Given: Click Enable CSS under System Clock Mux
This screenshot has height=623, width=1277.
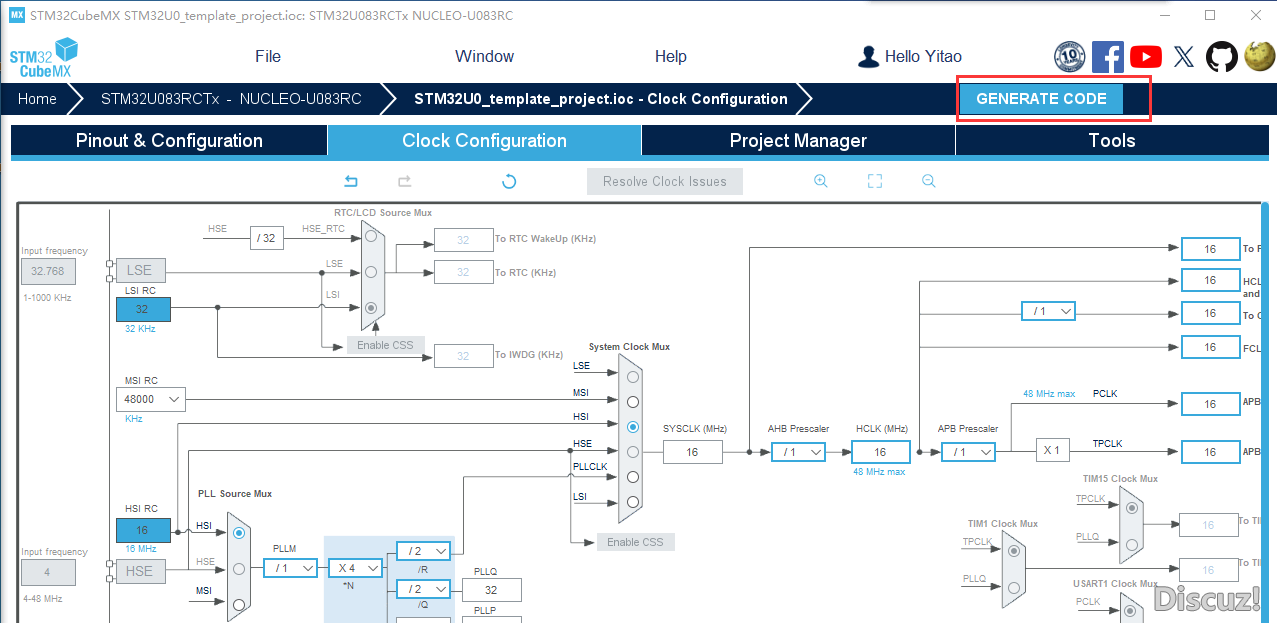Looking at the screenshot, I should click(x=636, y=542).
